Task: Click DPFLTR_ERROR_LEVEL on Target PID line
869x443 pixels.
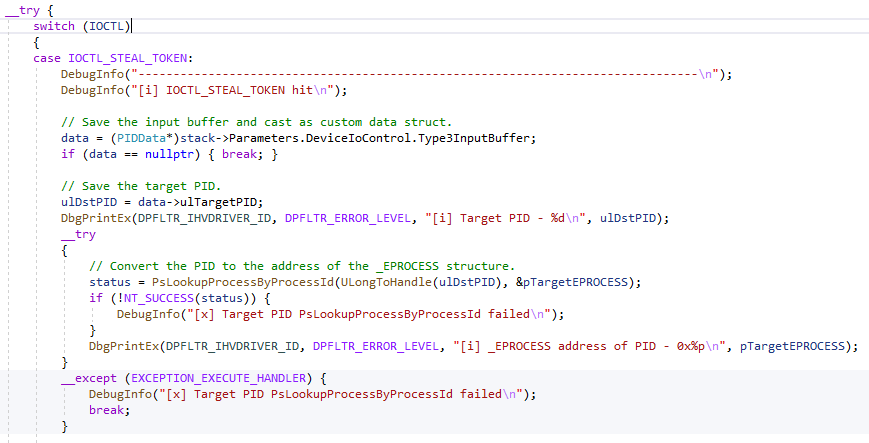Action: [347, 218]
